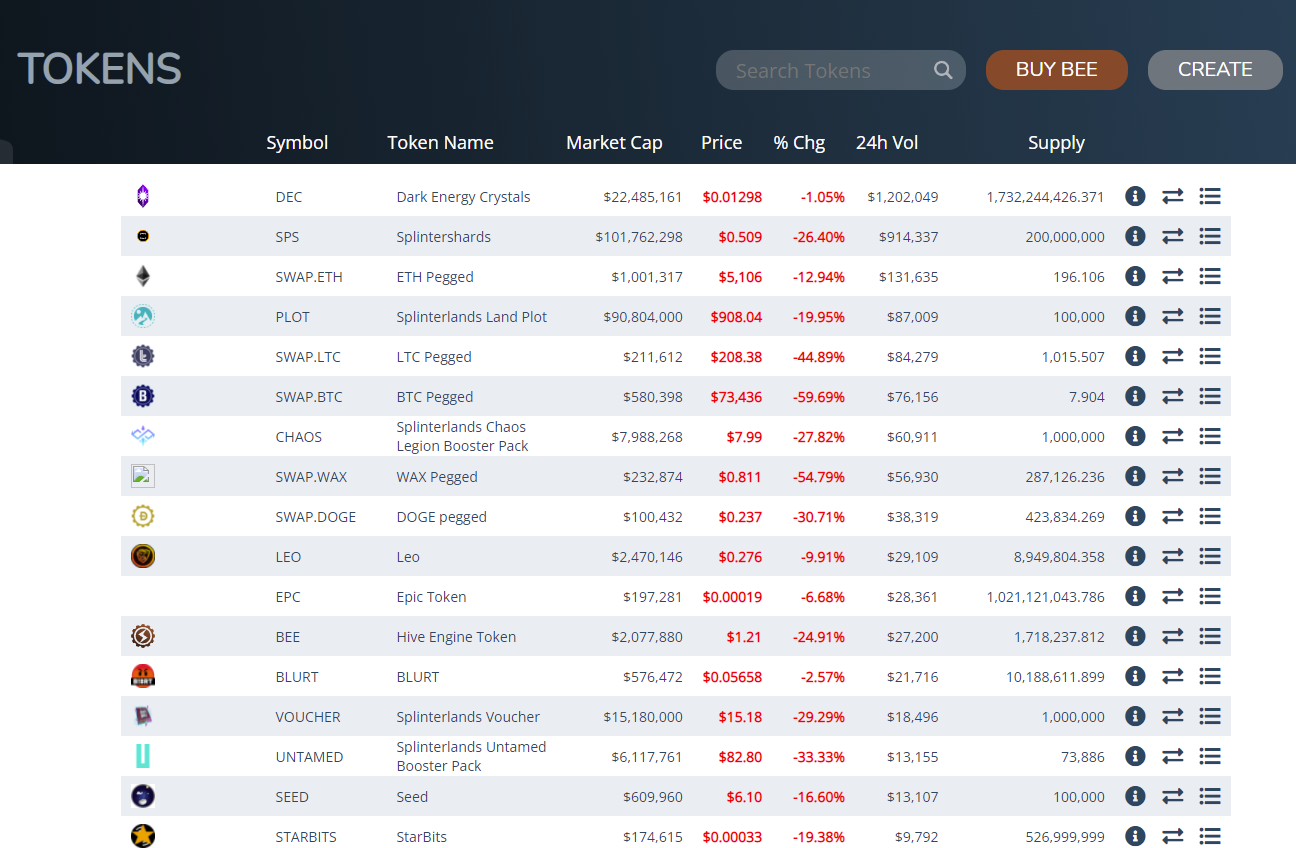Screen dimensions: 1296x848
Task: Open list icon for SWAP.BTC row
Action: pyautogui.click(x=1210, y=396)
